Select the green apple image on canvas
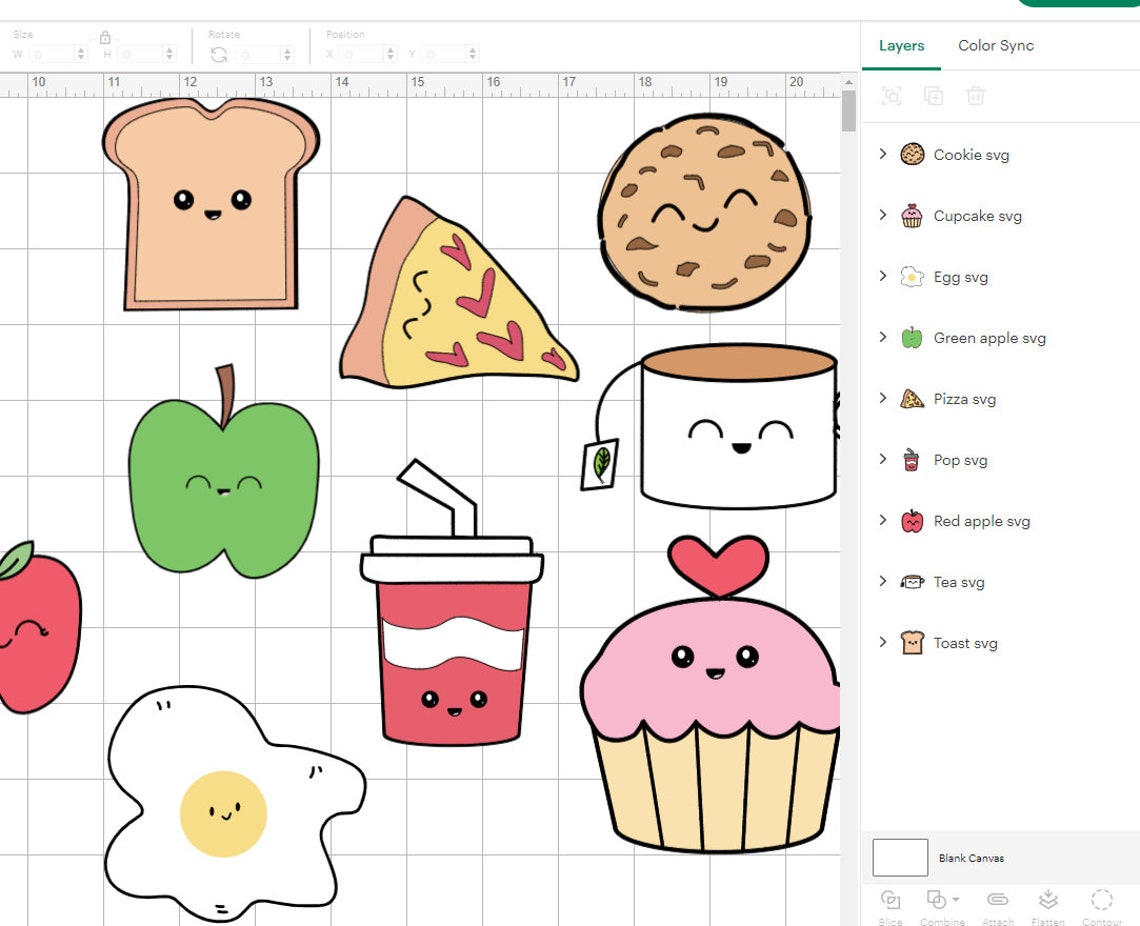Image resolution: width=1140 pixels, height=926 pixels. (224, 472)
